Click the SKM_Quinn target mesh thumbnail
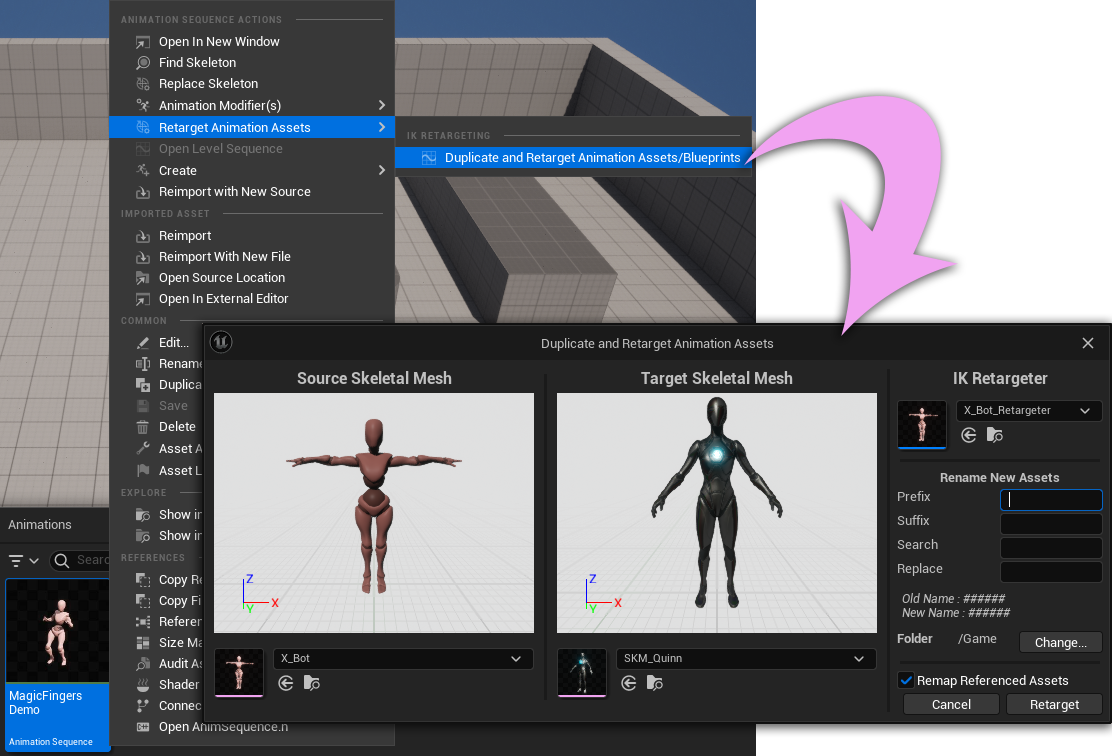 coord(582,672)
